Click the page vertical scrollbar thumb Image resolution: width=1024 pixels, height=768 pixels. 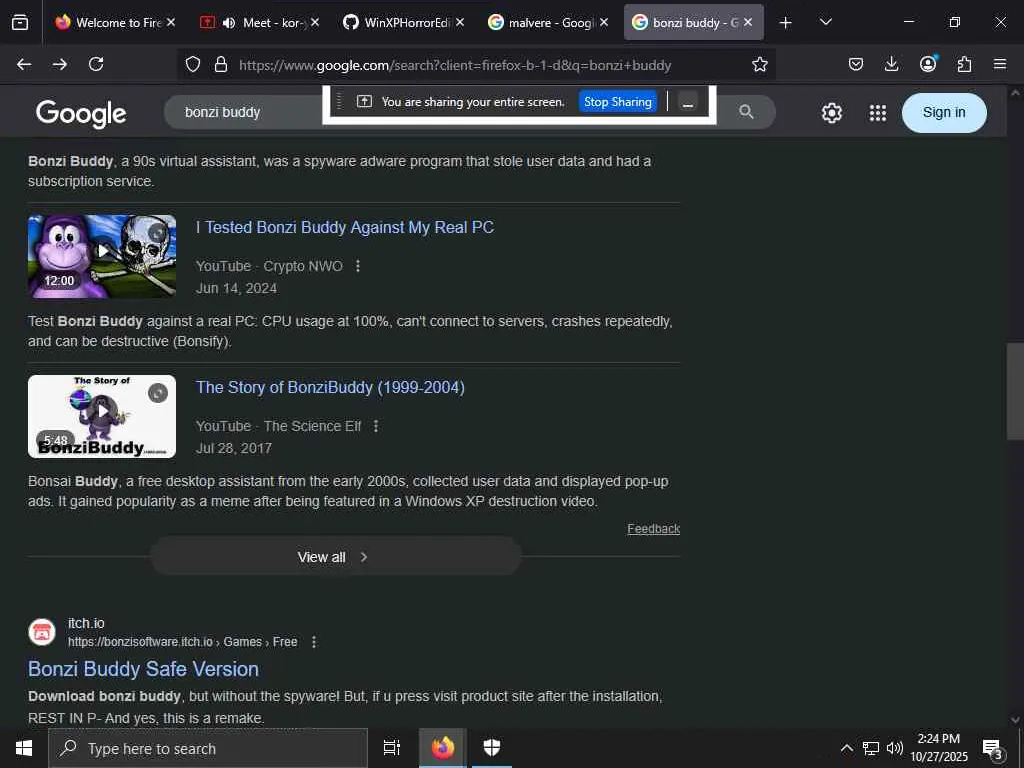(1014, 391)
